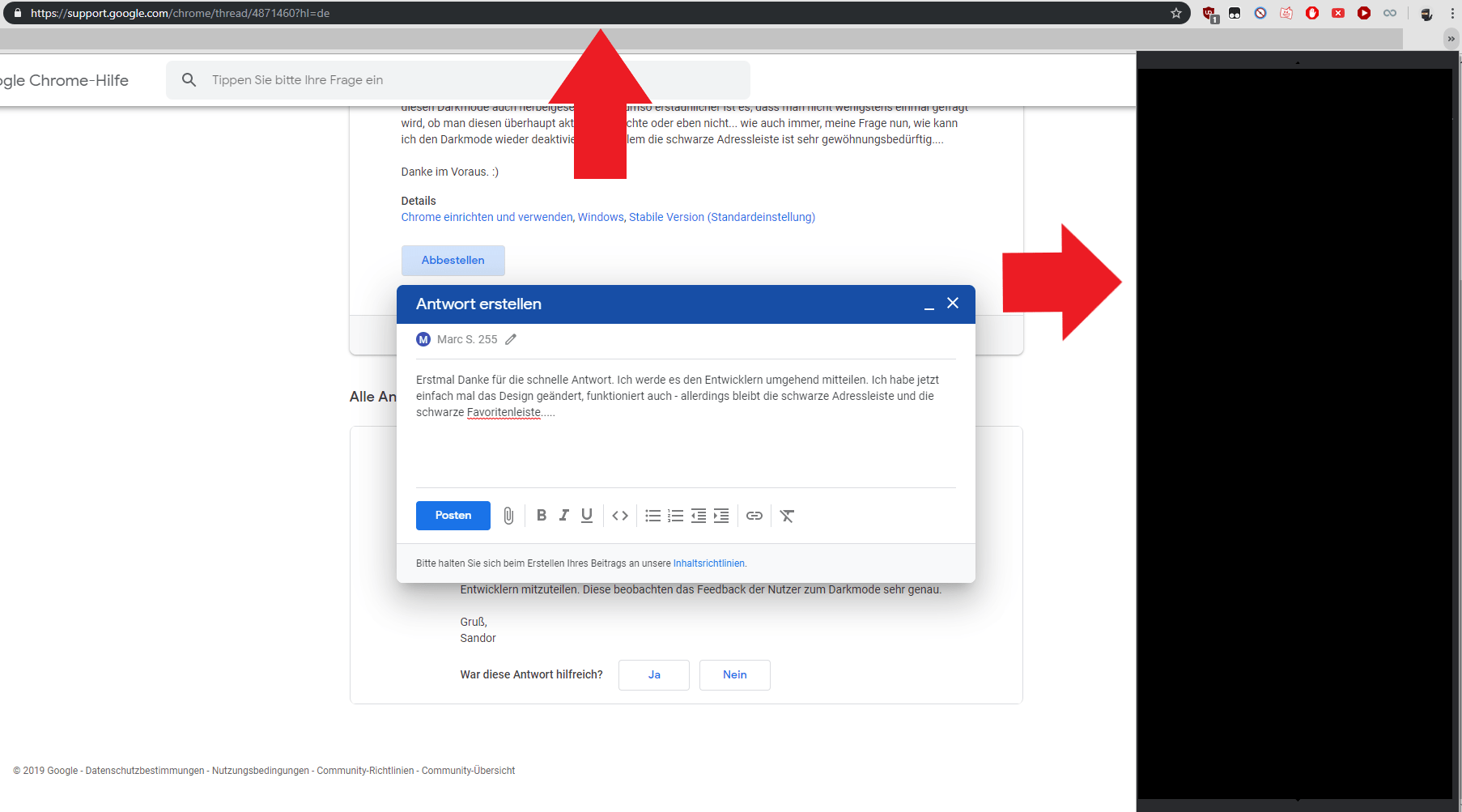Image resolution: width=1462 pixels, height=812 pixels.
Task: Edit the display name with the pencil icon
Action: [511, 339]
